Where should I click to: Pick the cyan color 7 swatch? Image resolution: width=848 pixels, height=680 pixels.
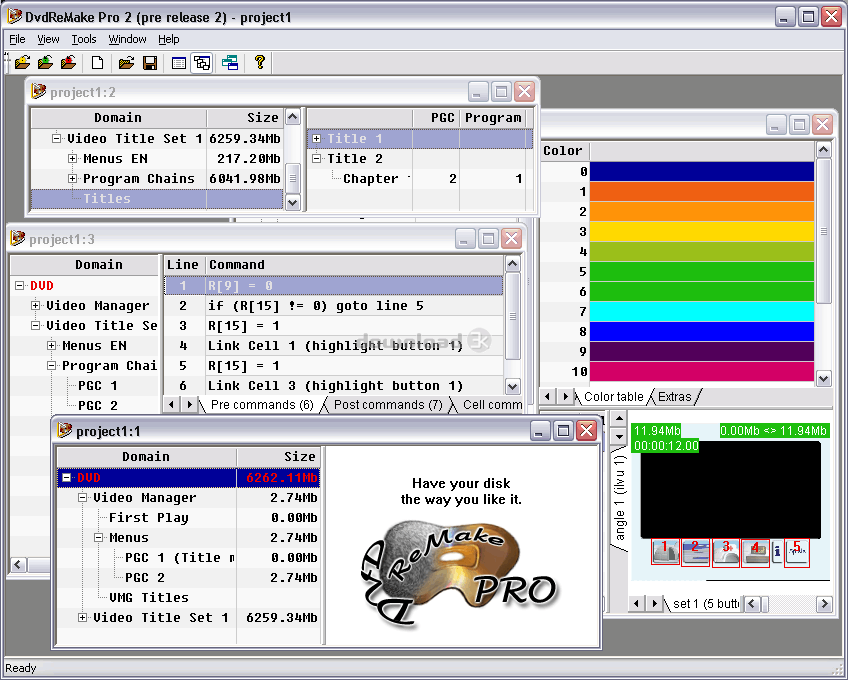point(701,312)
